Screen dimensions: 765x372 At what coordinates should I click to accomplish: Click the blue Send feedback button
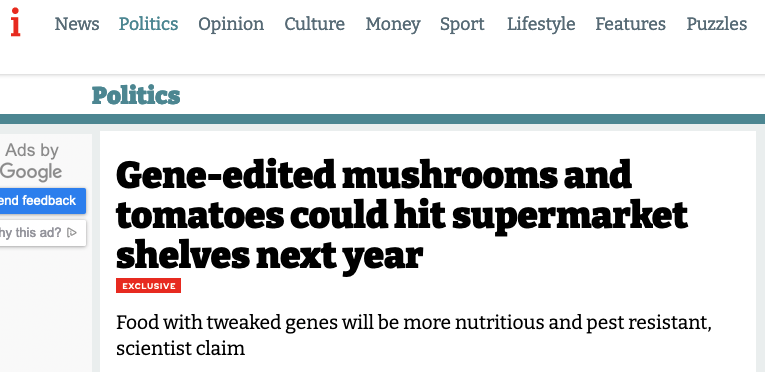coord(43,201)
